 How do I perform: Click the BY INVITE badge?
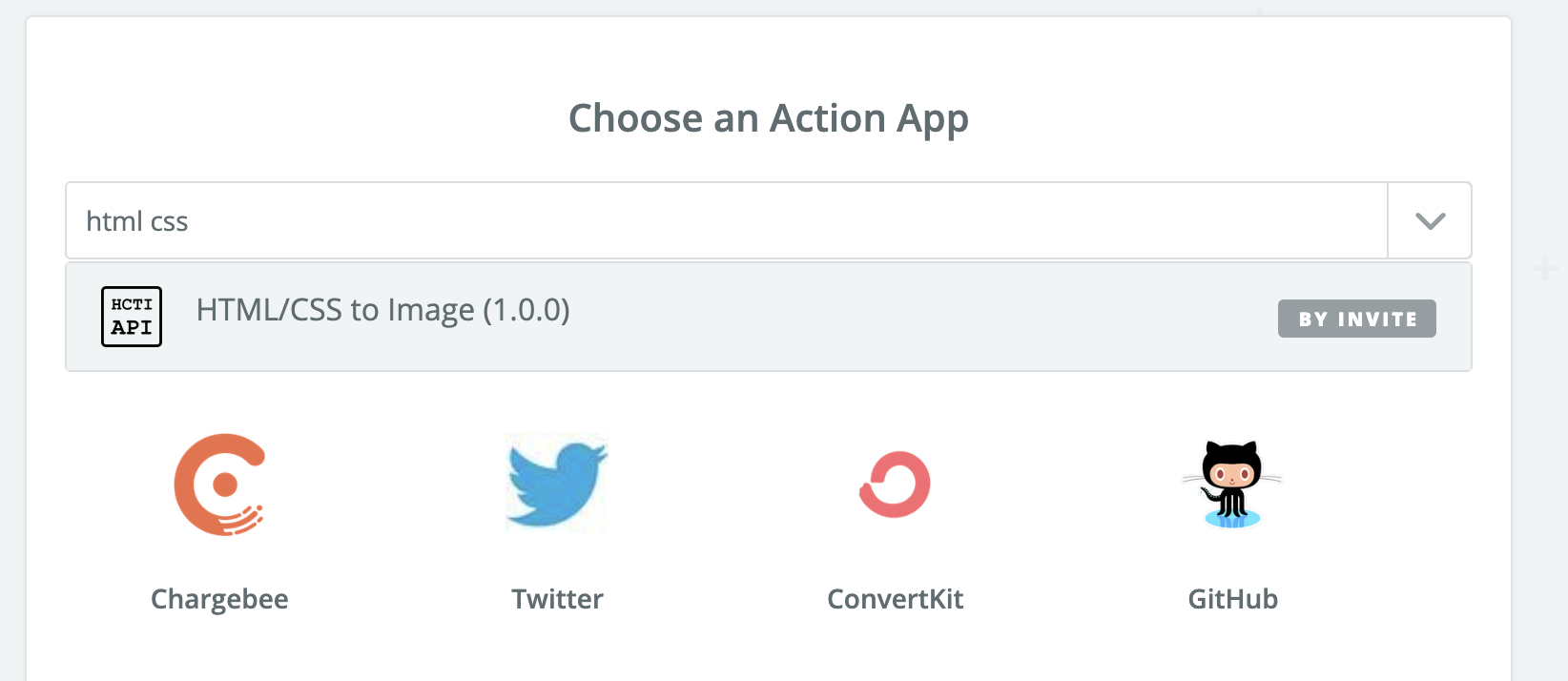(x=1356, y=319)
